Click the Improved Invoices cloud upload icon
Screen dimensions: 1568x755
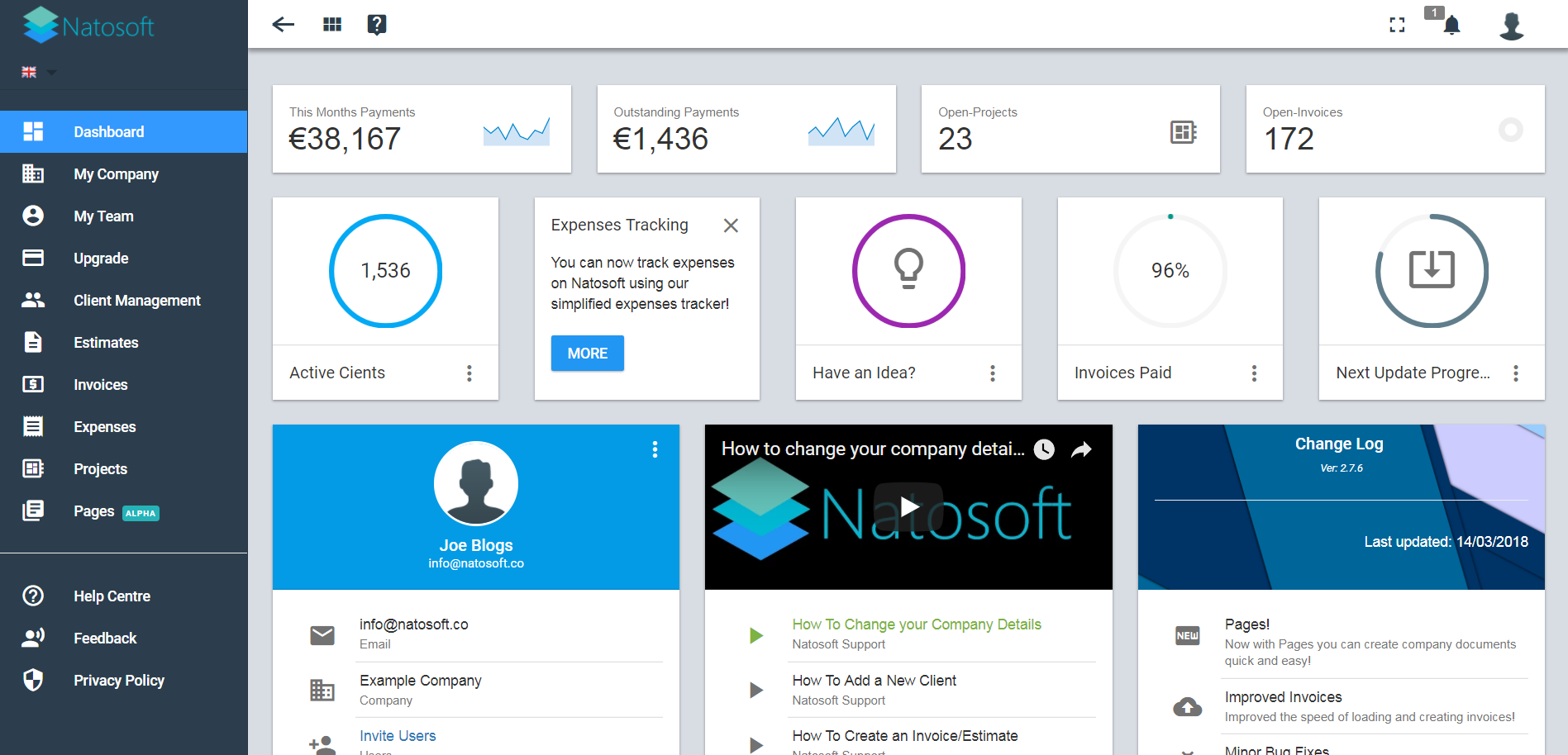pos(1188,706)
